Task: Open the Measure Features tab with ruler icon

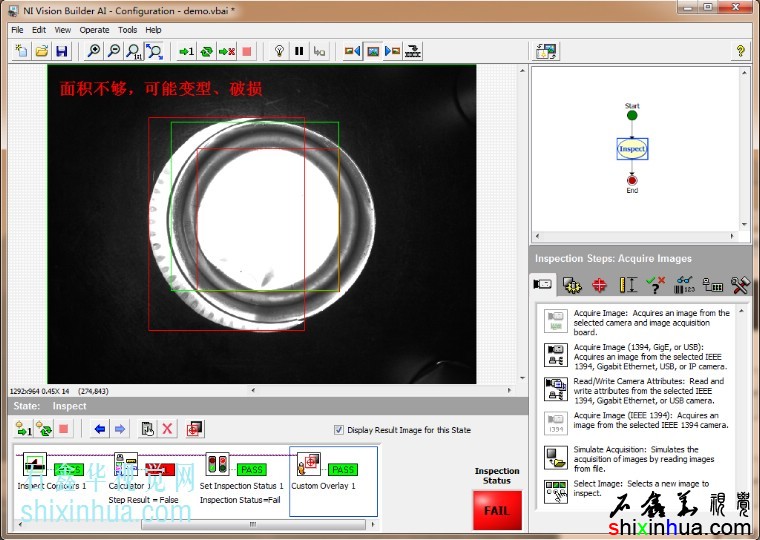Action: (x=628, y=285)
